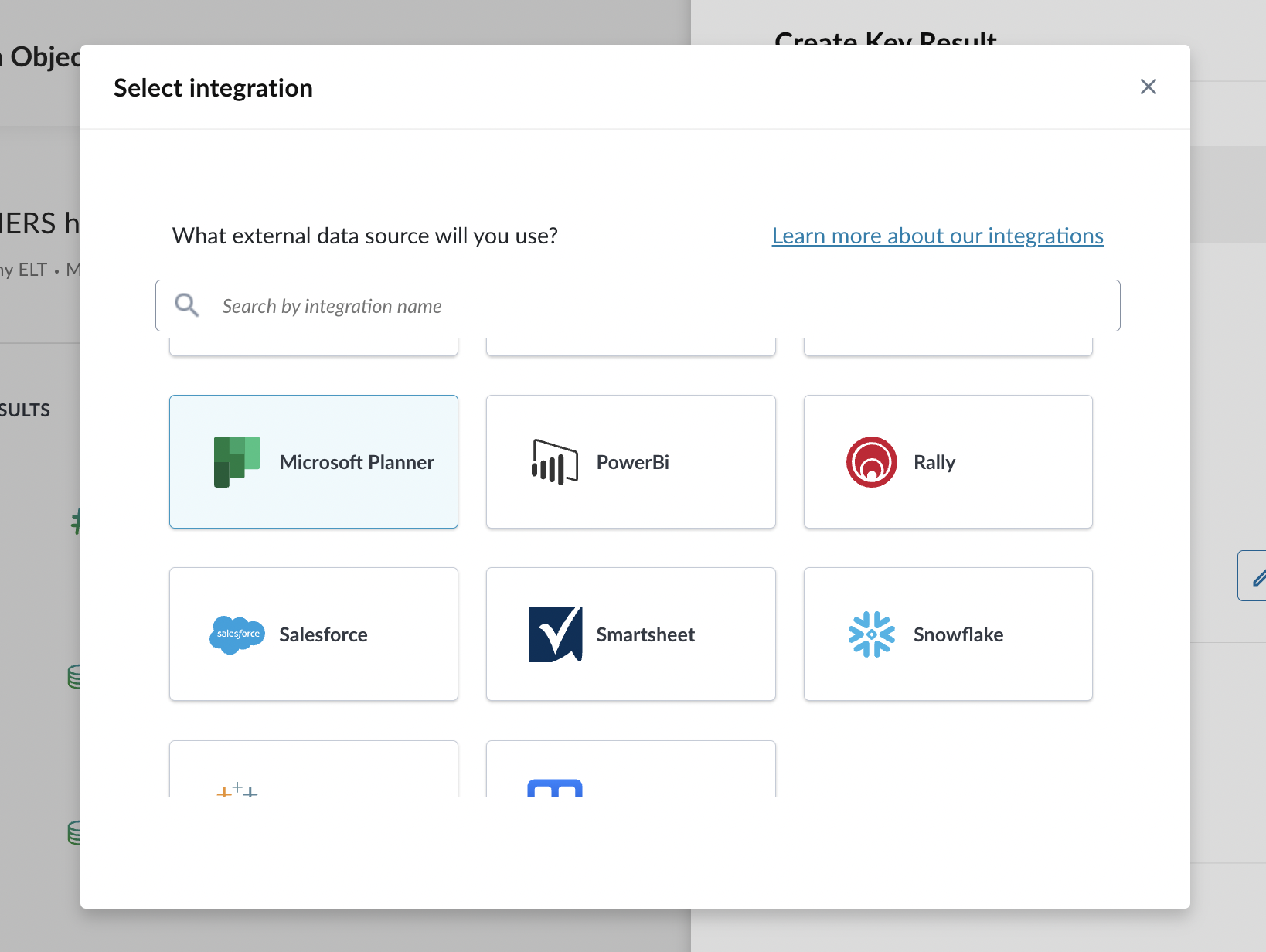Click the partially visible Tableau plus-sign card

[314, 769]
